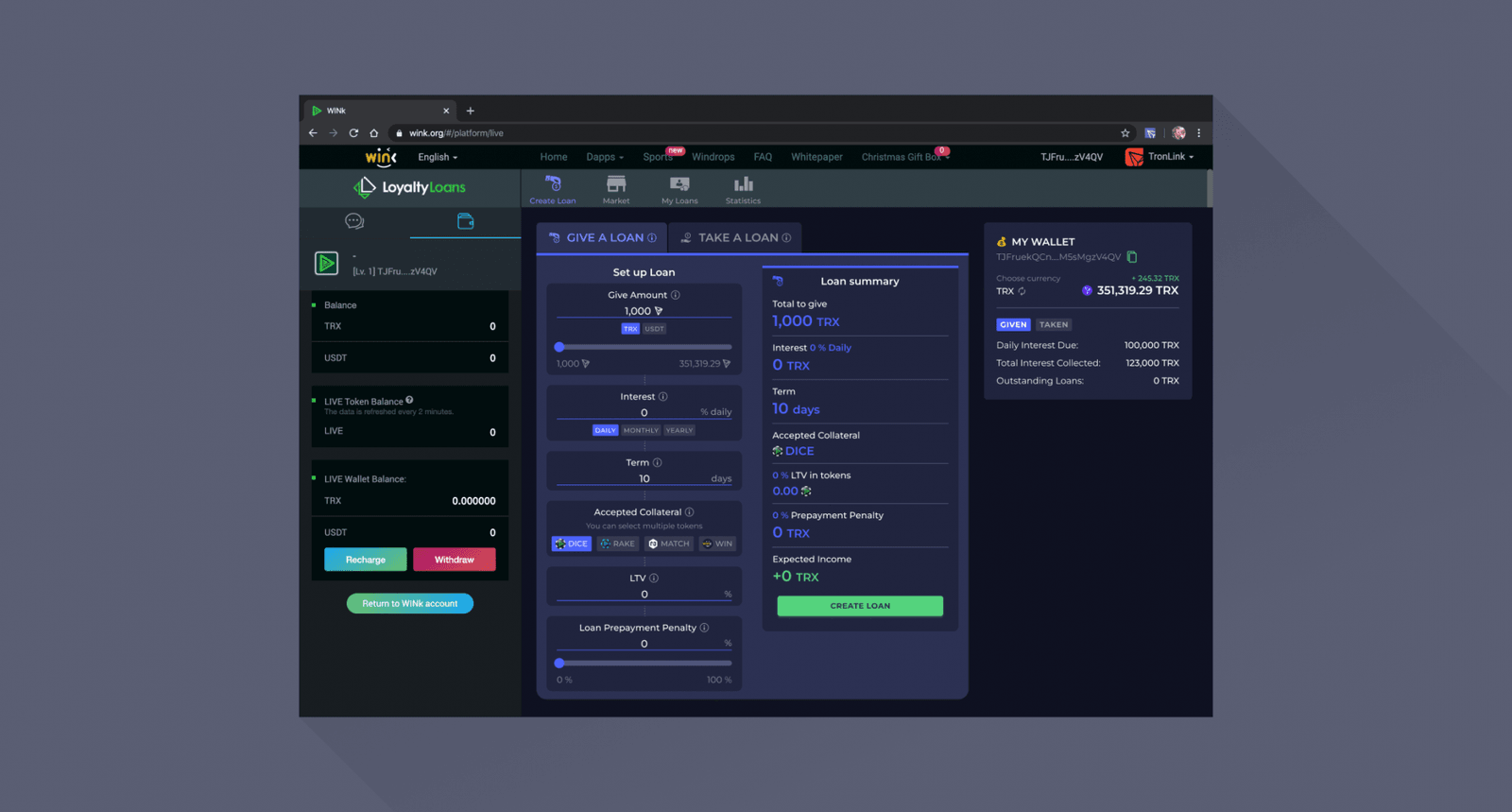Toggle DICE collateral token
Image resolution: width=1512 pixels, height=812 pixels.
click(x=572, y=544)
